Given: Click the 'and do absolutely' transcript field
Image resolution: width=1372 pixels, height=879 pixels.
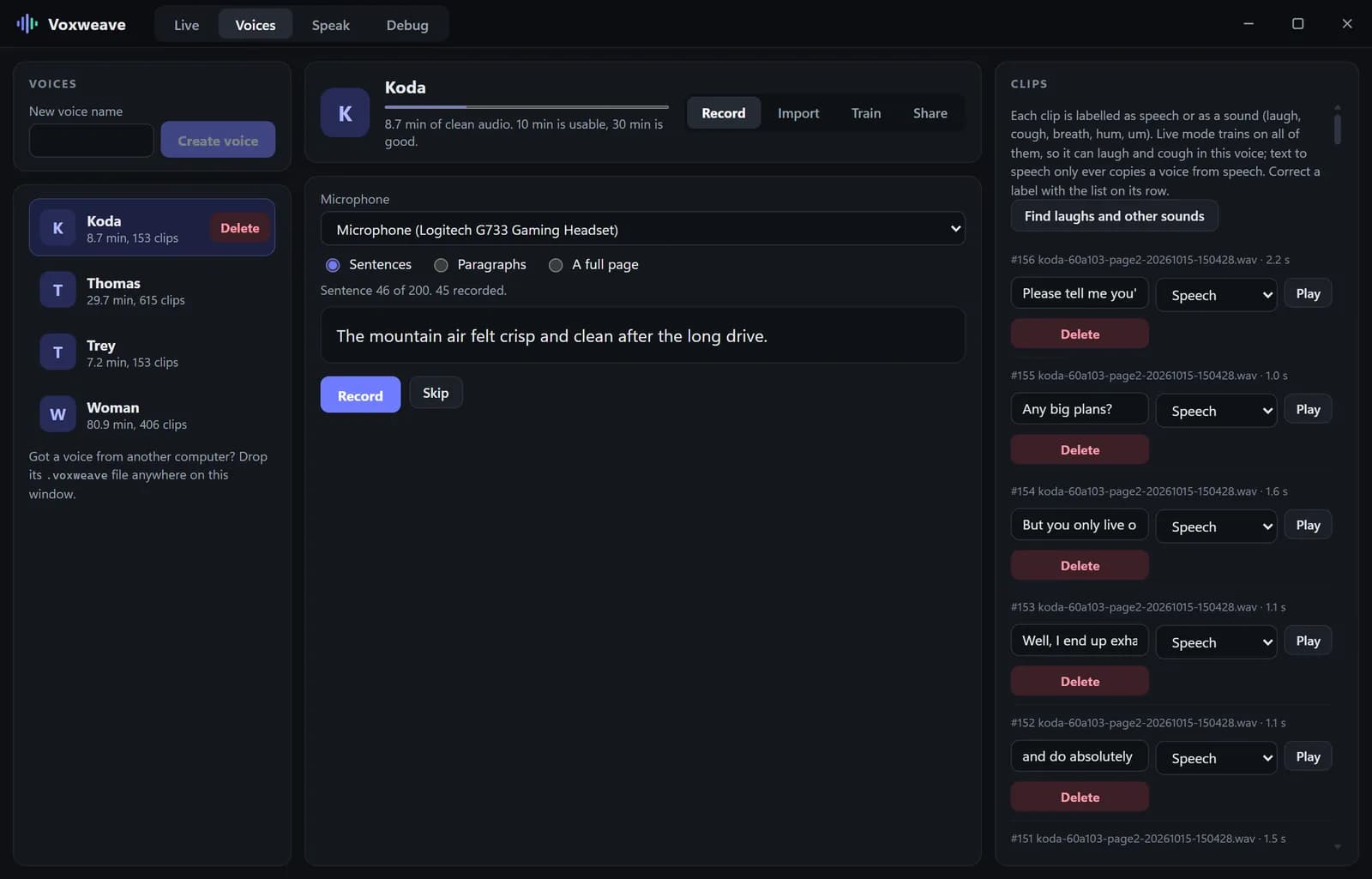Looking at the screenshot, I should 1080,756.
